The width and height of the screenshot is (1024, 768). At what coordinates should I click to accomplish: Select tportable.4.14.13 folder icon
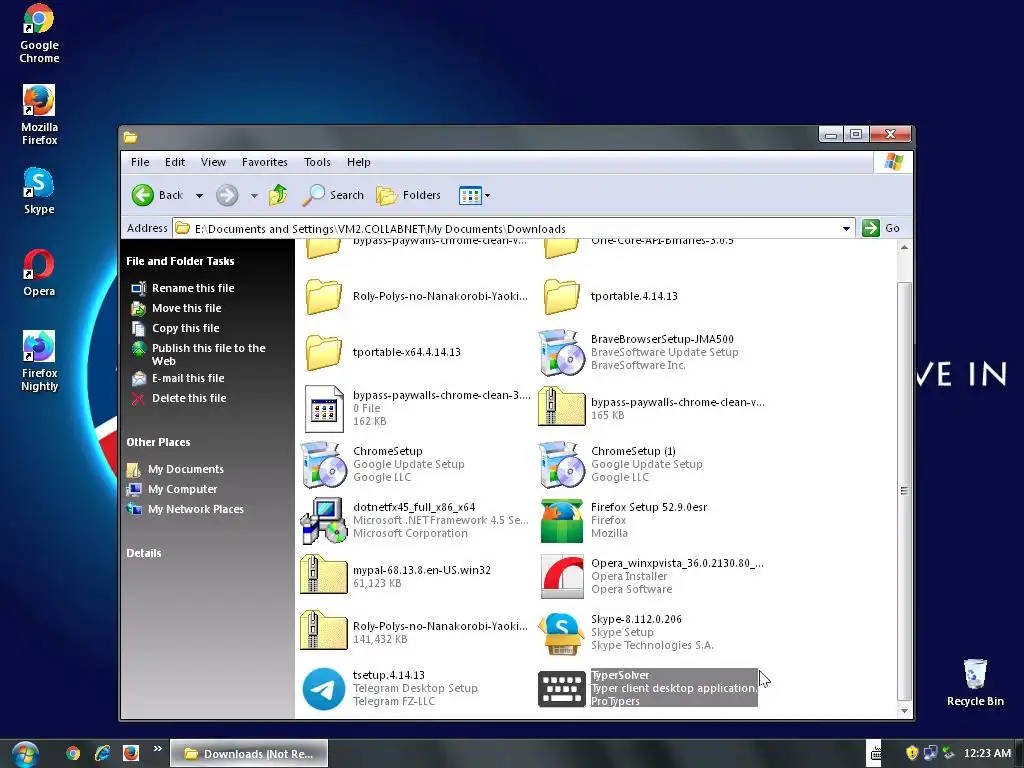pos(561,296)
